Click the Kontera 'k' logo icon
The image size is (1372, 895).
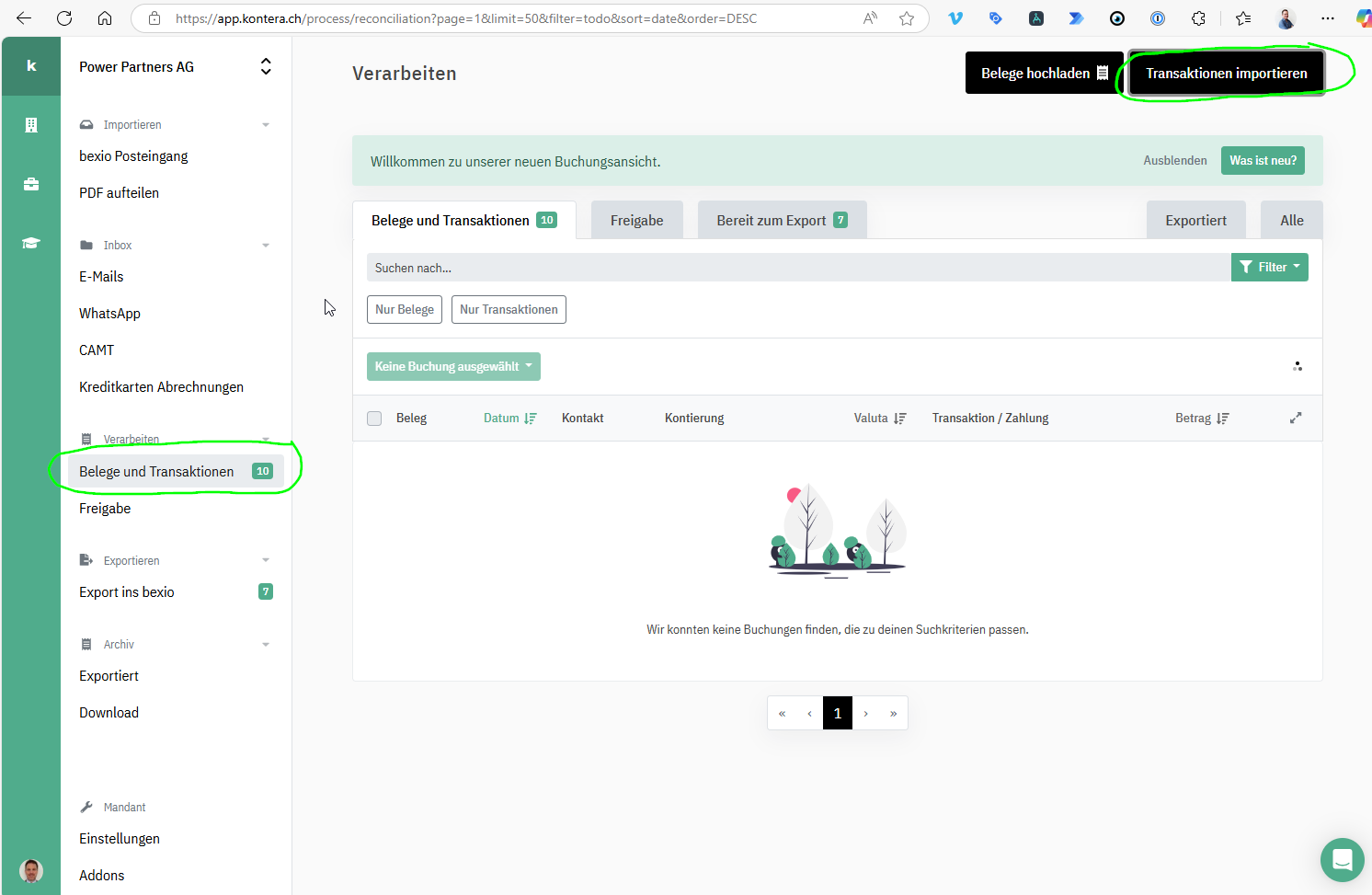[x=31, y=66]
